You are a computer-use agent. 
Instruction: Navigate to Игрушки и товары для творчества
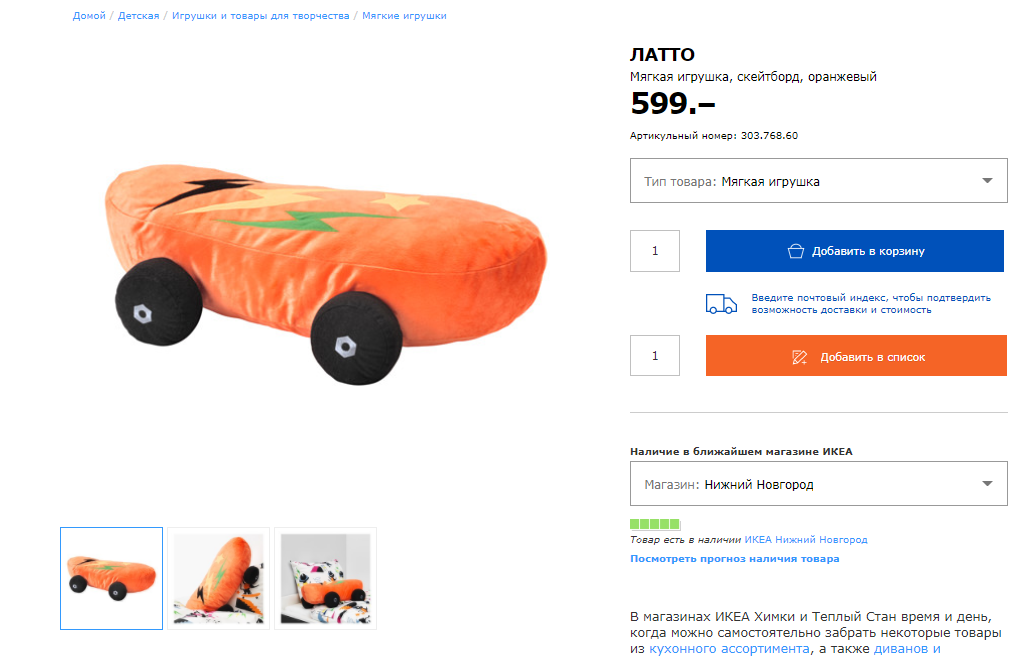point(260,16)
